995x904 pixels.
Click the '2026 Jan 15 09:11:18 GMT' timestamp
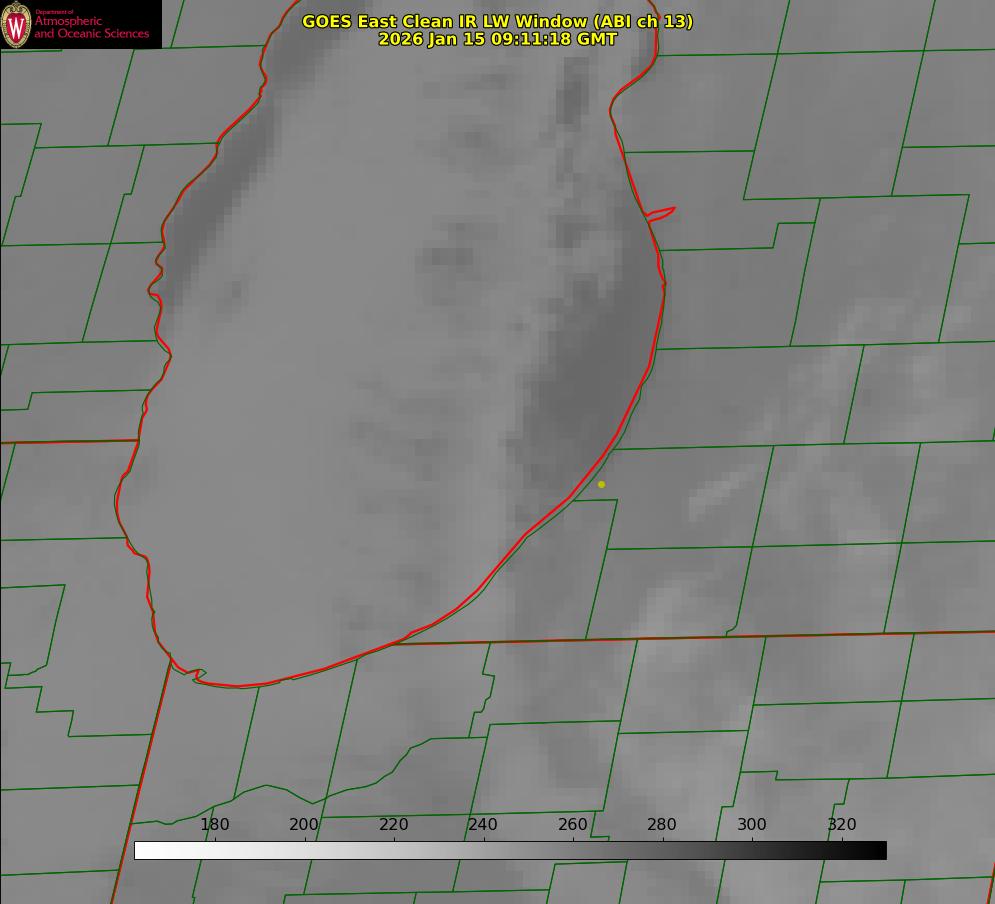click(497, 39)
